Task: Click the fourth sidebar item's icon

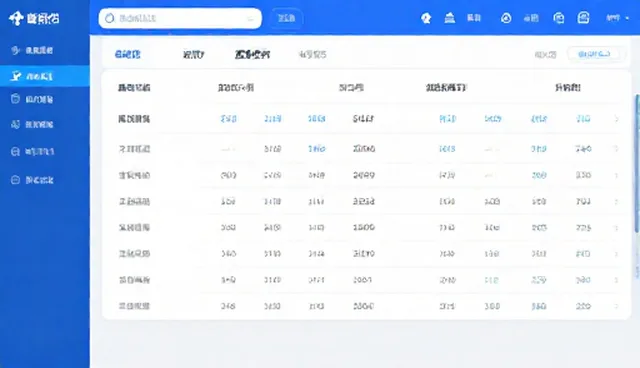Action: 16,124
